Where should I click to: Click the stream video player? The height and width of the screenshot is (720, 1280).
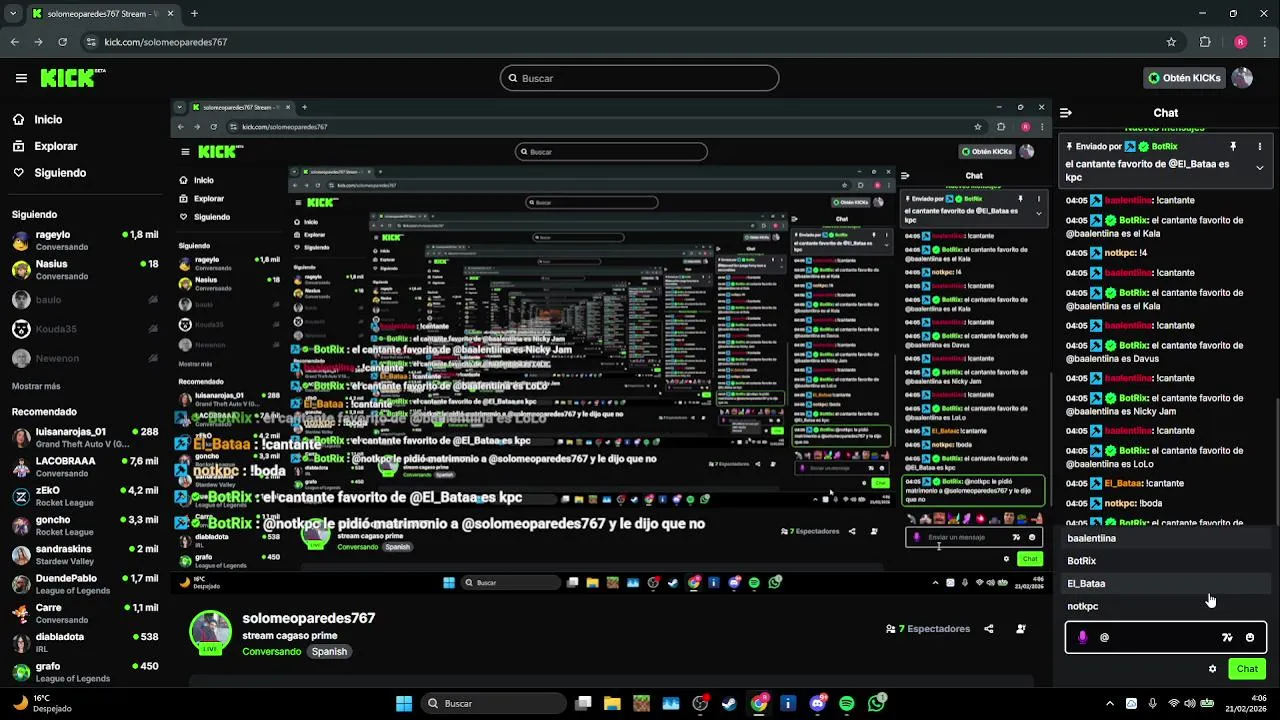tap(611, 346)
